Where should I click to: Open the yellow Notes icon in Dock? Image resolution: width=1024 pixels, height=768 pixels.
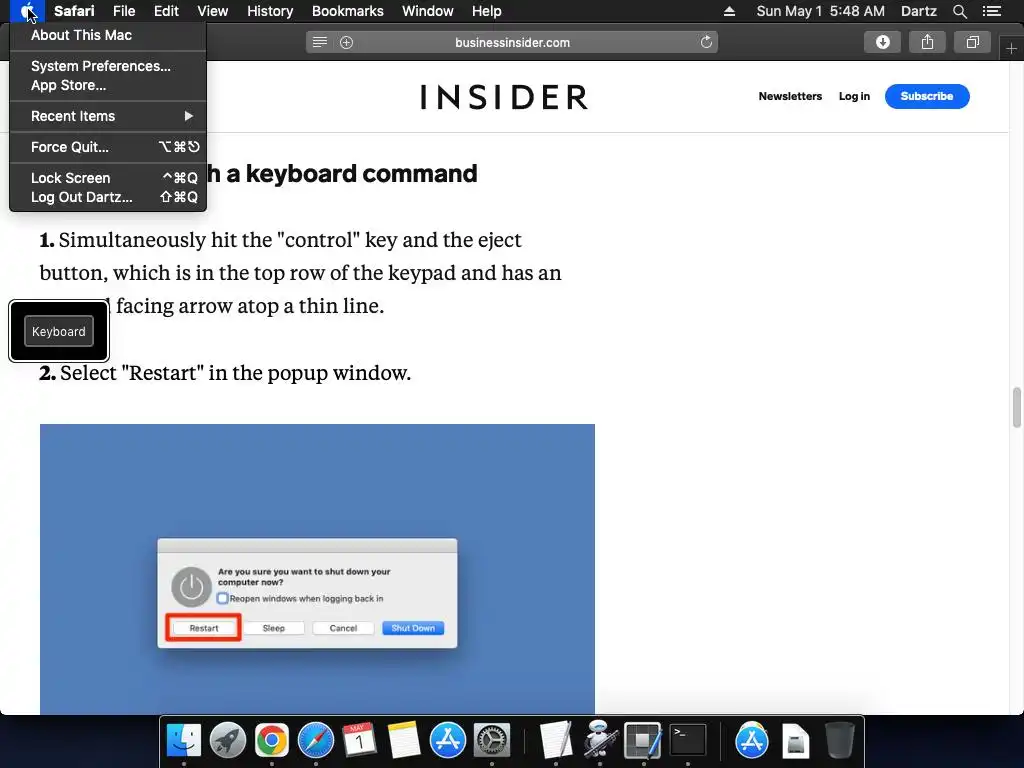pos(404,741)
